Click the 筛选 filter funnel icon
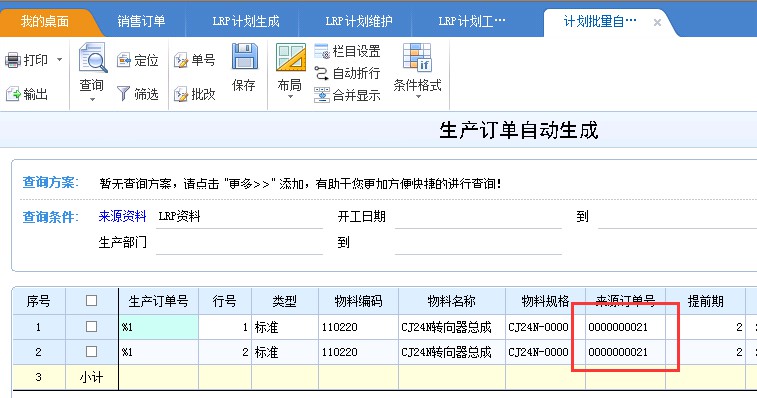The width and height of the screenshot is (757, 398). [124, 94]
